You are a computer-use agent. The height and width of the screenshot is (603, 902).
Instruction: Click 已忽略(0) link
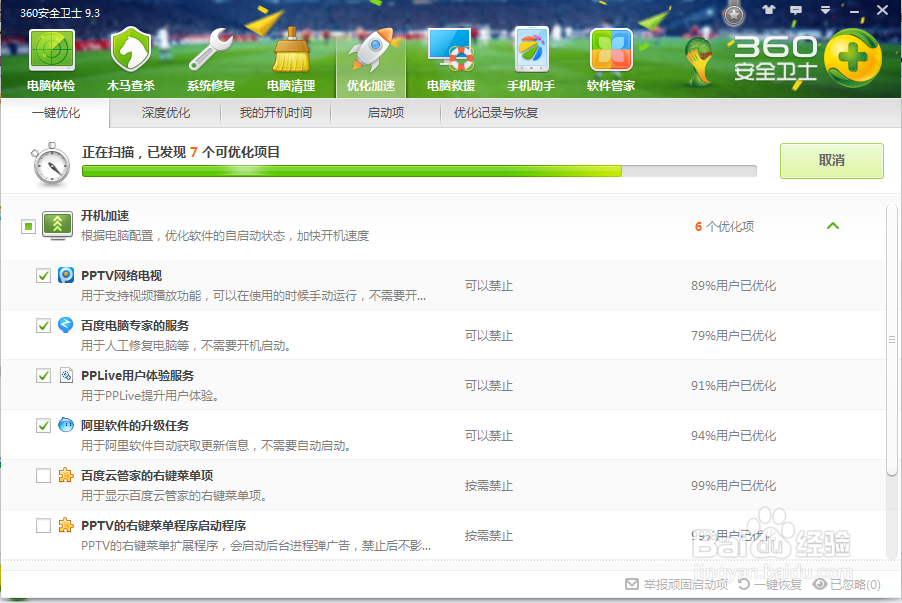click(855, 585)
